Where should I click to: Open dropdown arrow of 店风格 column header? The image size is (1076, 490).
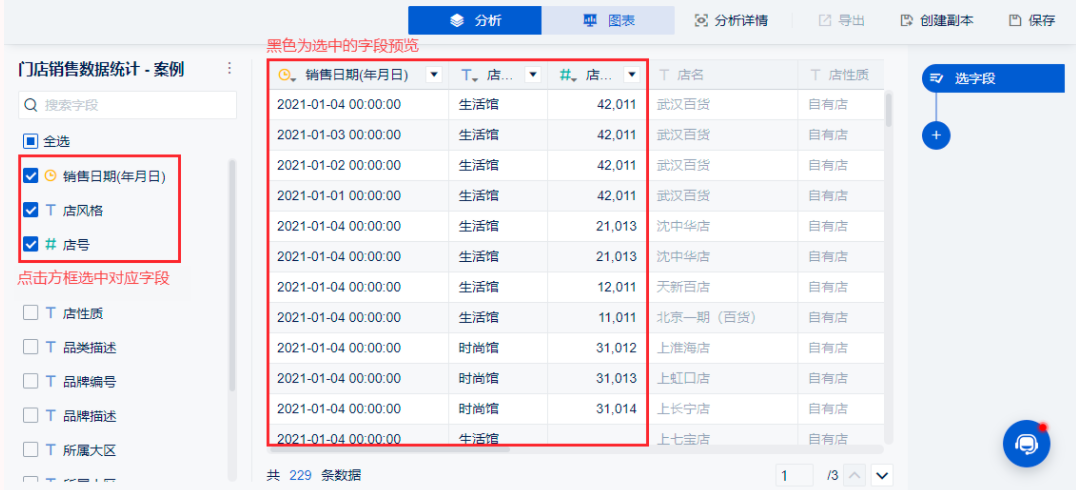tap(533, 75)
